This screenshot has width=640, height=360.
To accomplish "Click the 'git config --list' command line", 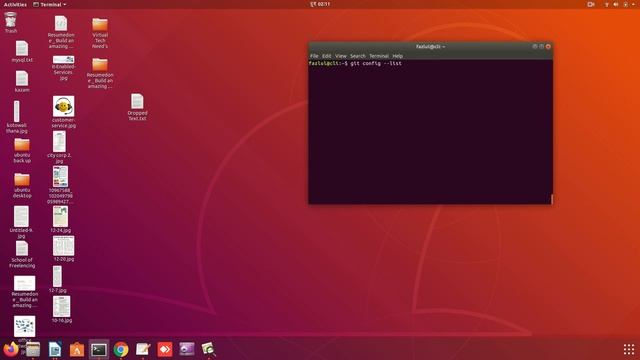I will [x=376, y=63].
